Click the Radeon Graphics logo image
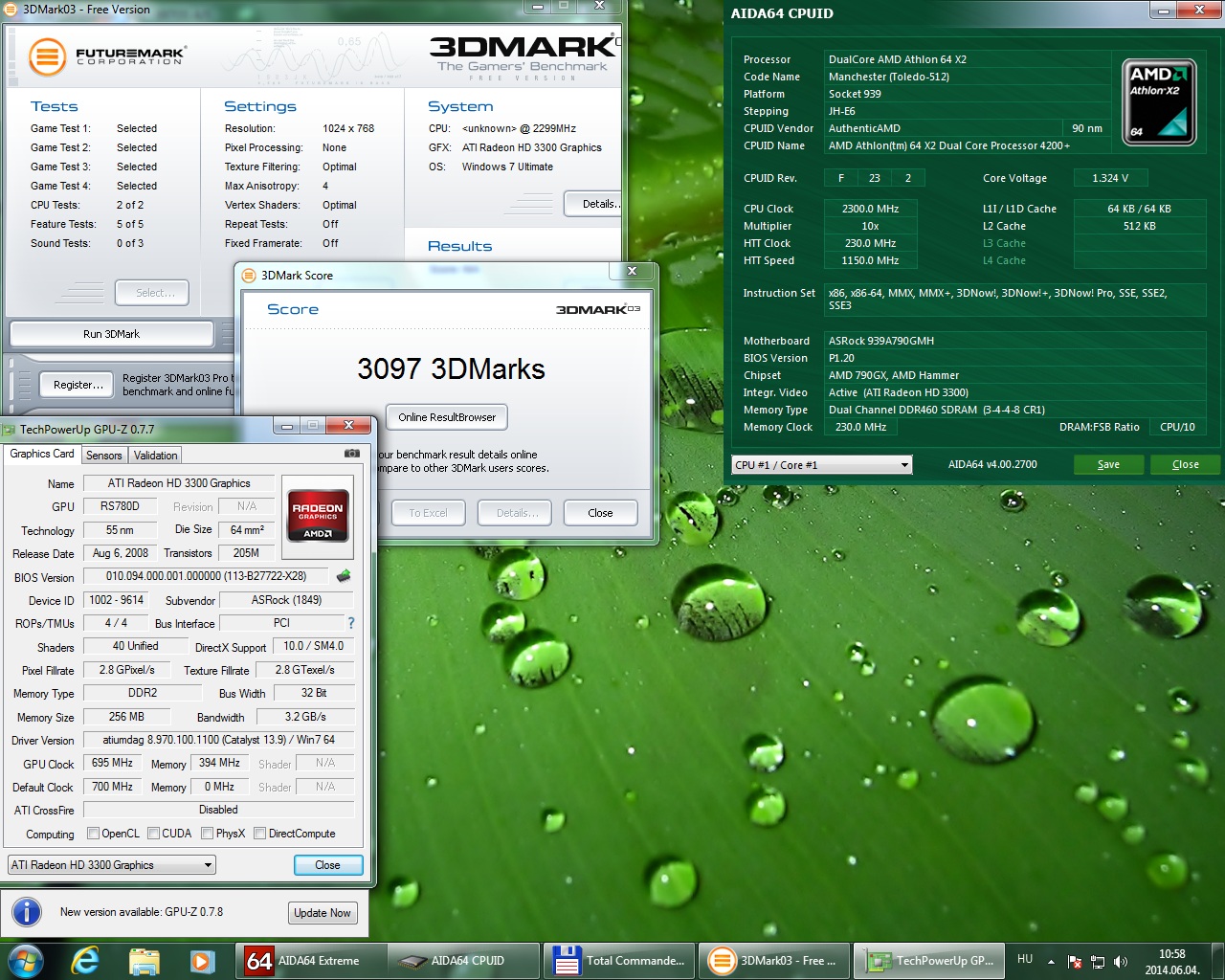1225x980 pixels. [318, 517]
